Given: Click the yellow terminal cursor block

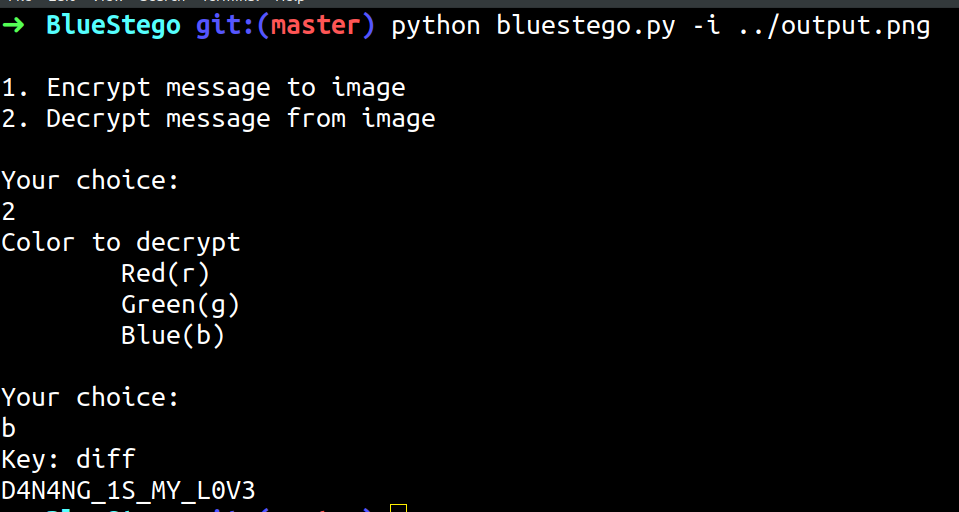Looking at the screenshot, I should click(398, 508).
